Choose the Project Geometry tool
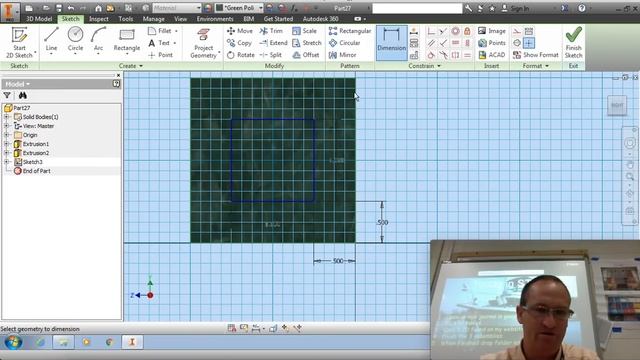 point(203,43)
